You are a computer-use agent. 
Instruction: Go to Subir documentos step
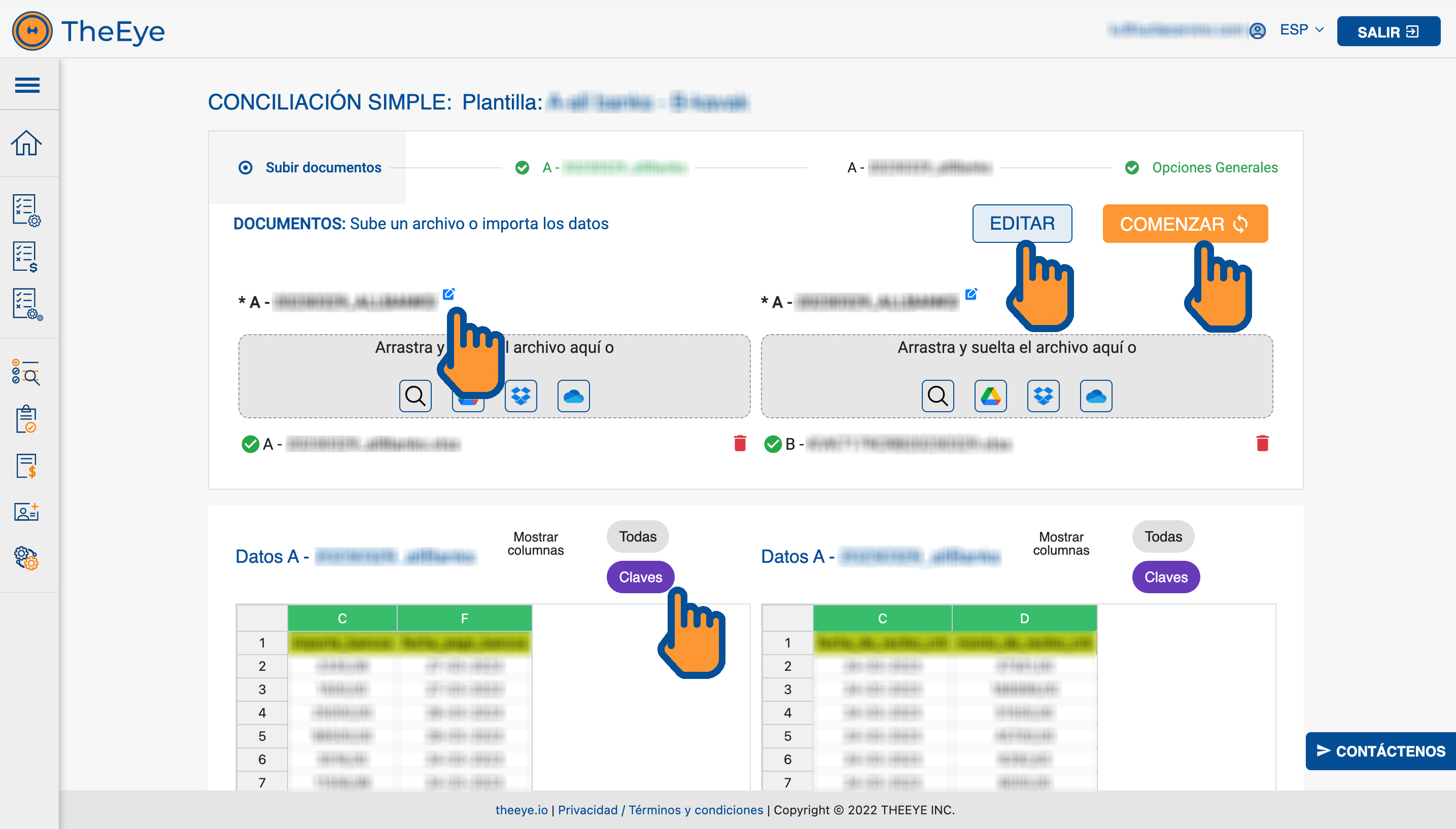click(x=323, y=167)
